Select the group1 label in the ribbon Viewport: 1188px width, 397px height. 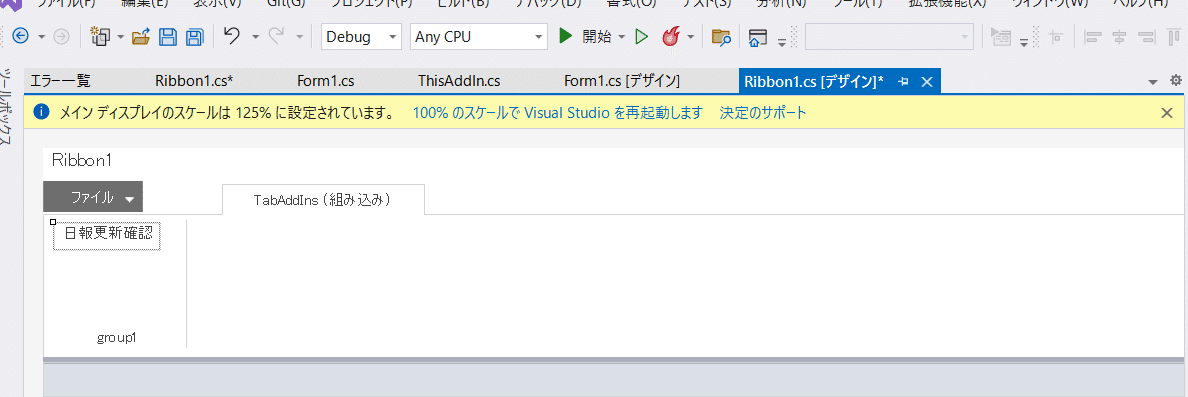pyautogui.click(x=116, y=338)
